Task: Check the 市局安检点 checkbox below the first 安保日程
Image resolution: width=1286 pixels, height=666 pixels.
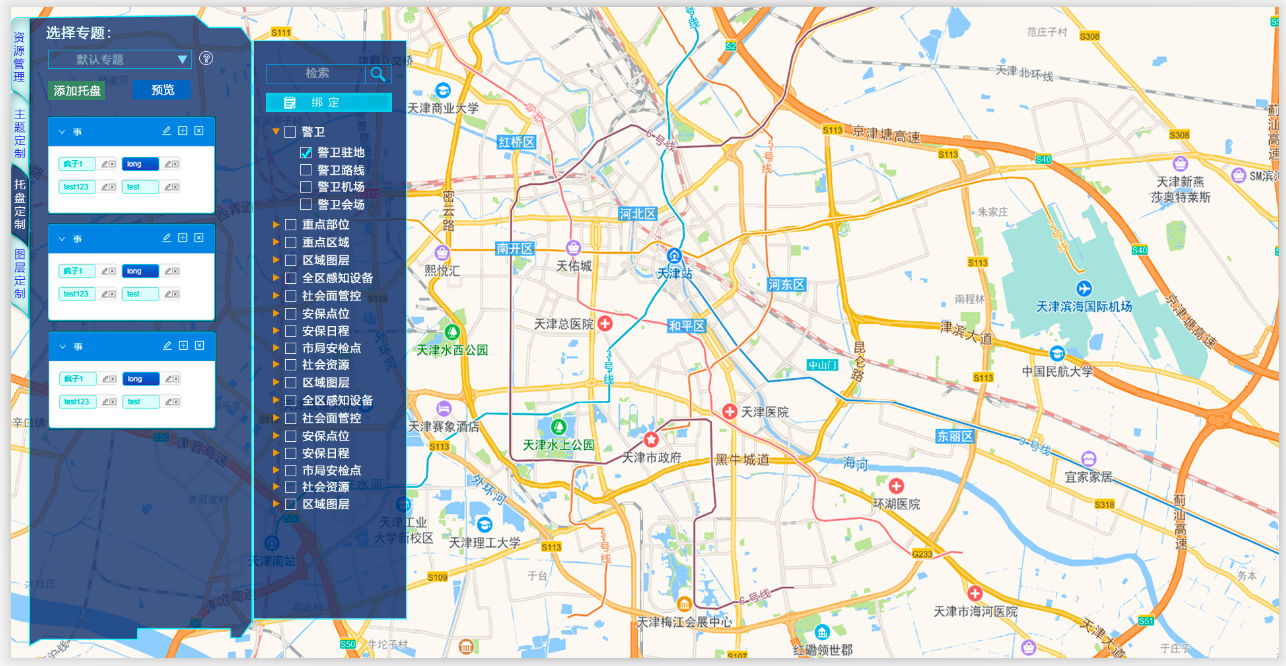Action: point(291,348)
